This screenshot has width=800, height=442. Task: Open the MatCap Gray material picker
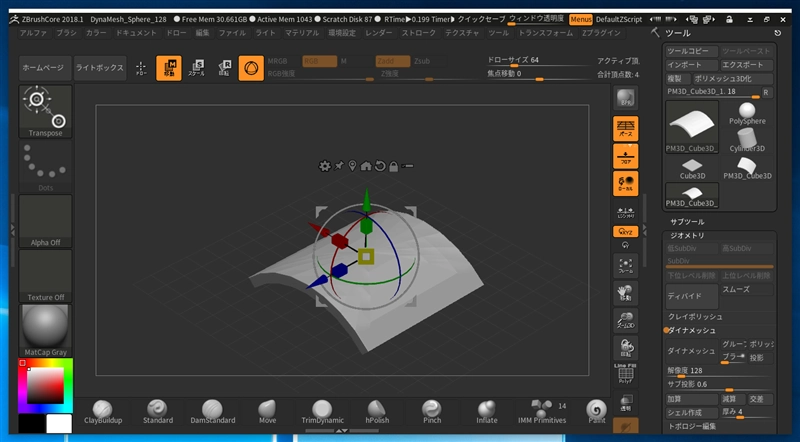(x=45, y=331)
